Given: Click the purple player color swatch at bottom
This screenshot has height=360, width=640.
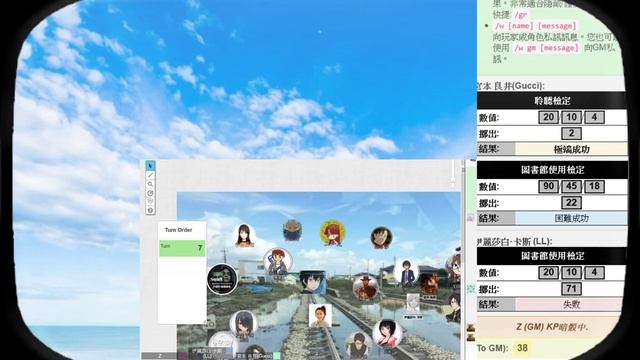Looking at the screenshot, I should 182,356.
